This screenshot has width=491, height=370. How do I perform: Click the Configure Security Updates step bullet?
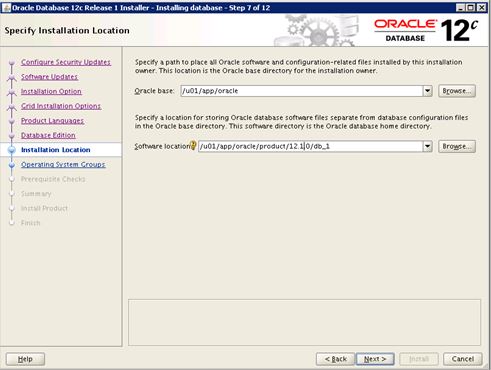point(12,62)
